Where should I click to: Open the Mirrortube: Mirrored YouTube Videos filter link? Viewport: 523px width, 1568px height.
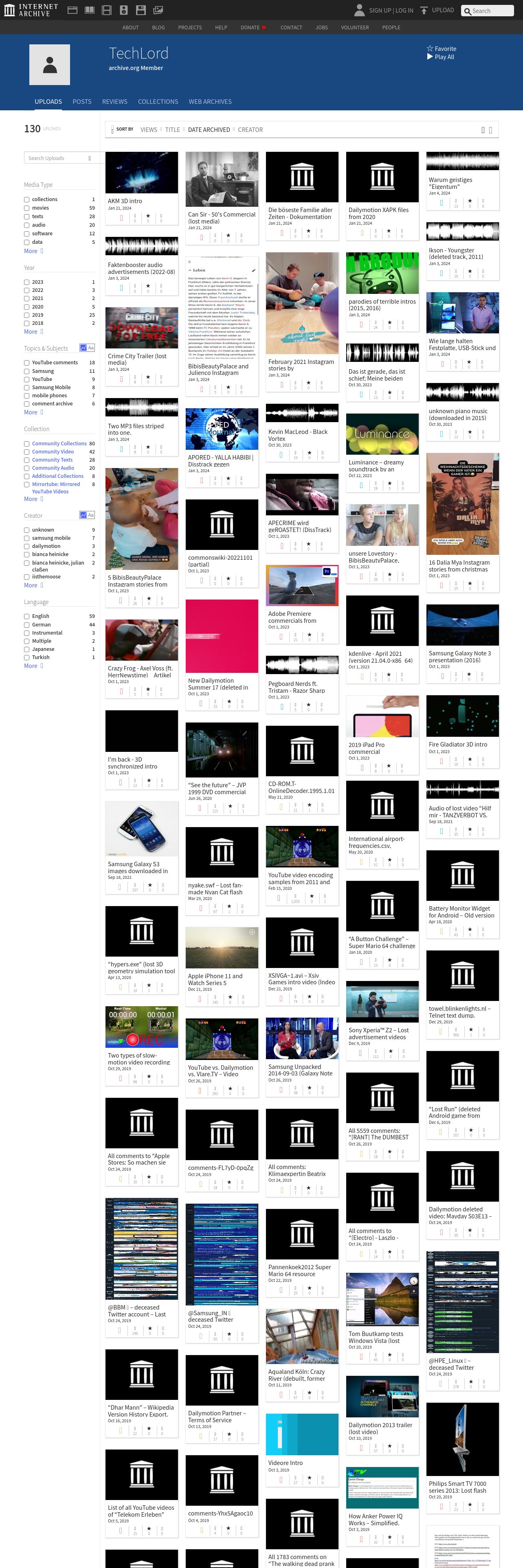[x=56, y=488]
